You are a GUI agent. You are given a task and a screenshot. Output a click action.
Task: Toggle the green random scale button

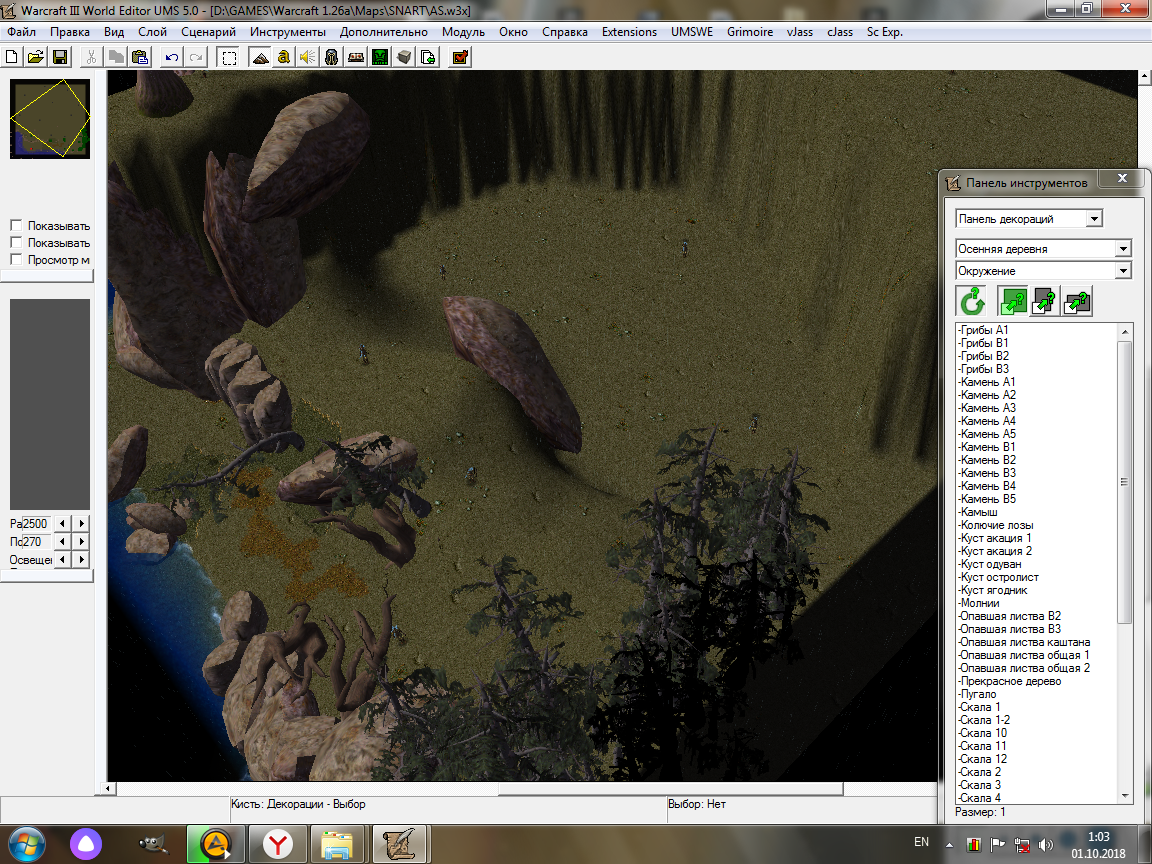1012,301
